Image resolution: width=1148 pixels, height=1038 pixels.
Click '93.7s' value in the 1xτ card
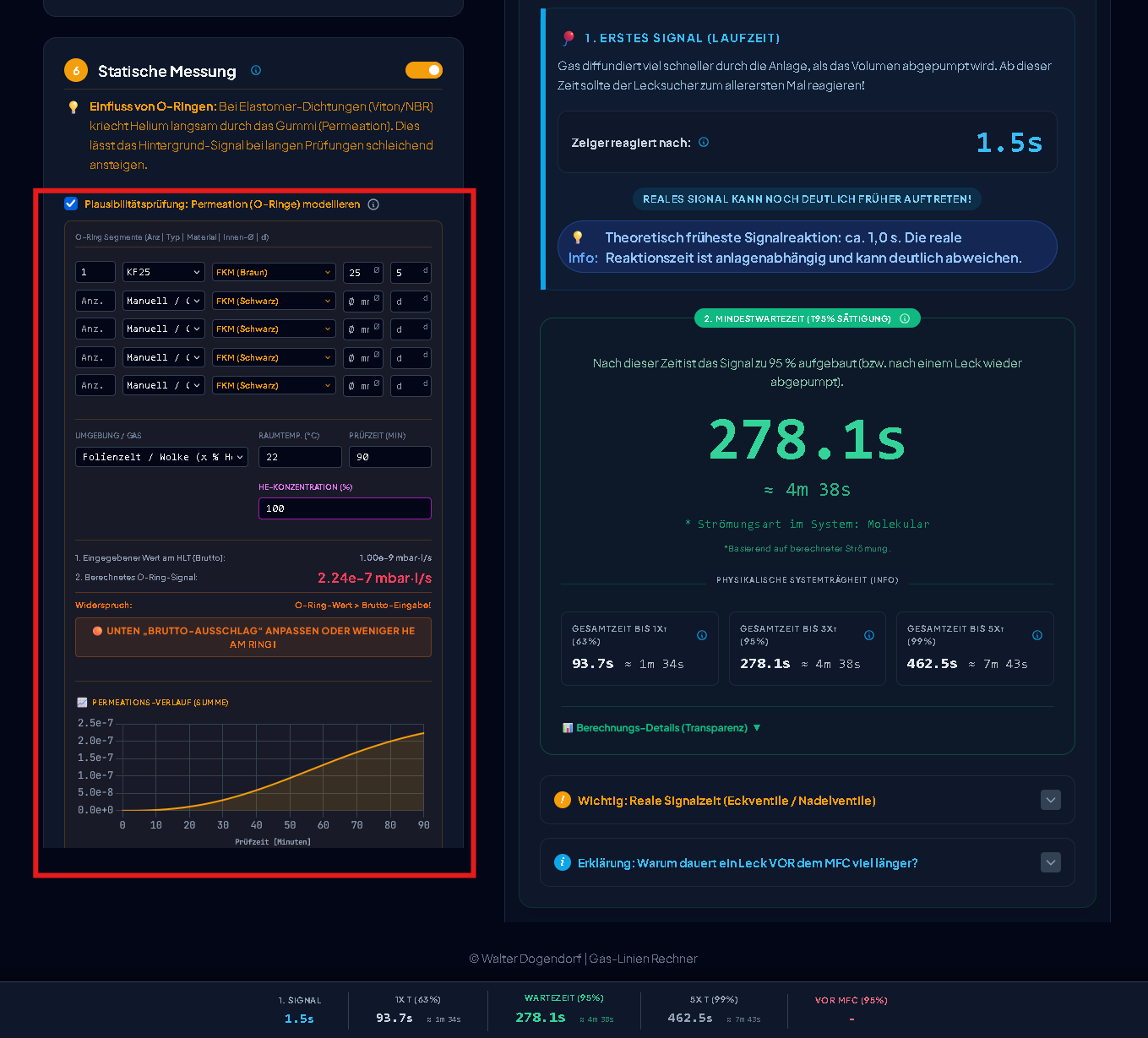(593, 664)
